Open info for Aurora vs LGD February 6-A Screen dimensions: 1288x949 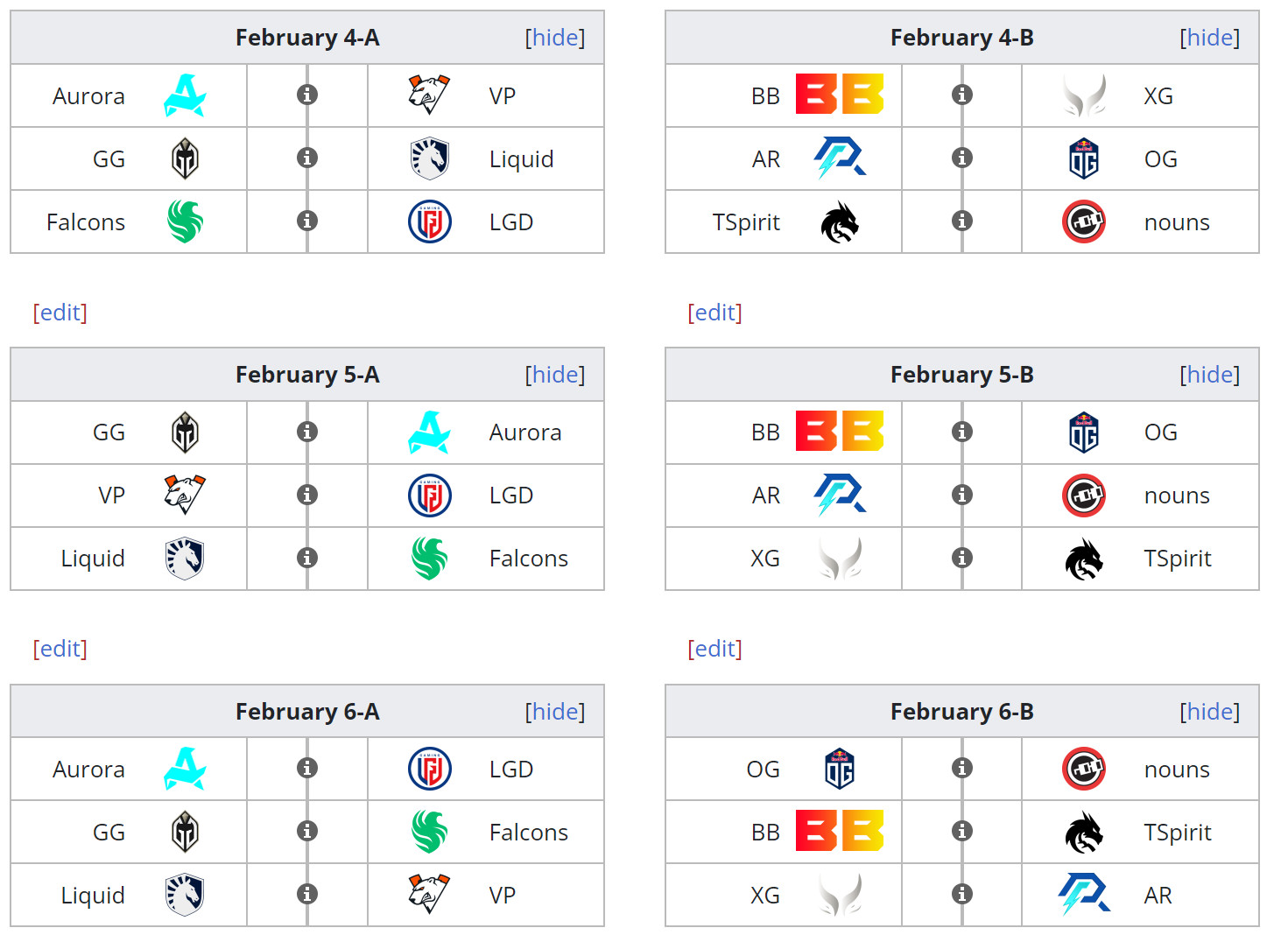307,768
